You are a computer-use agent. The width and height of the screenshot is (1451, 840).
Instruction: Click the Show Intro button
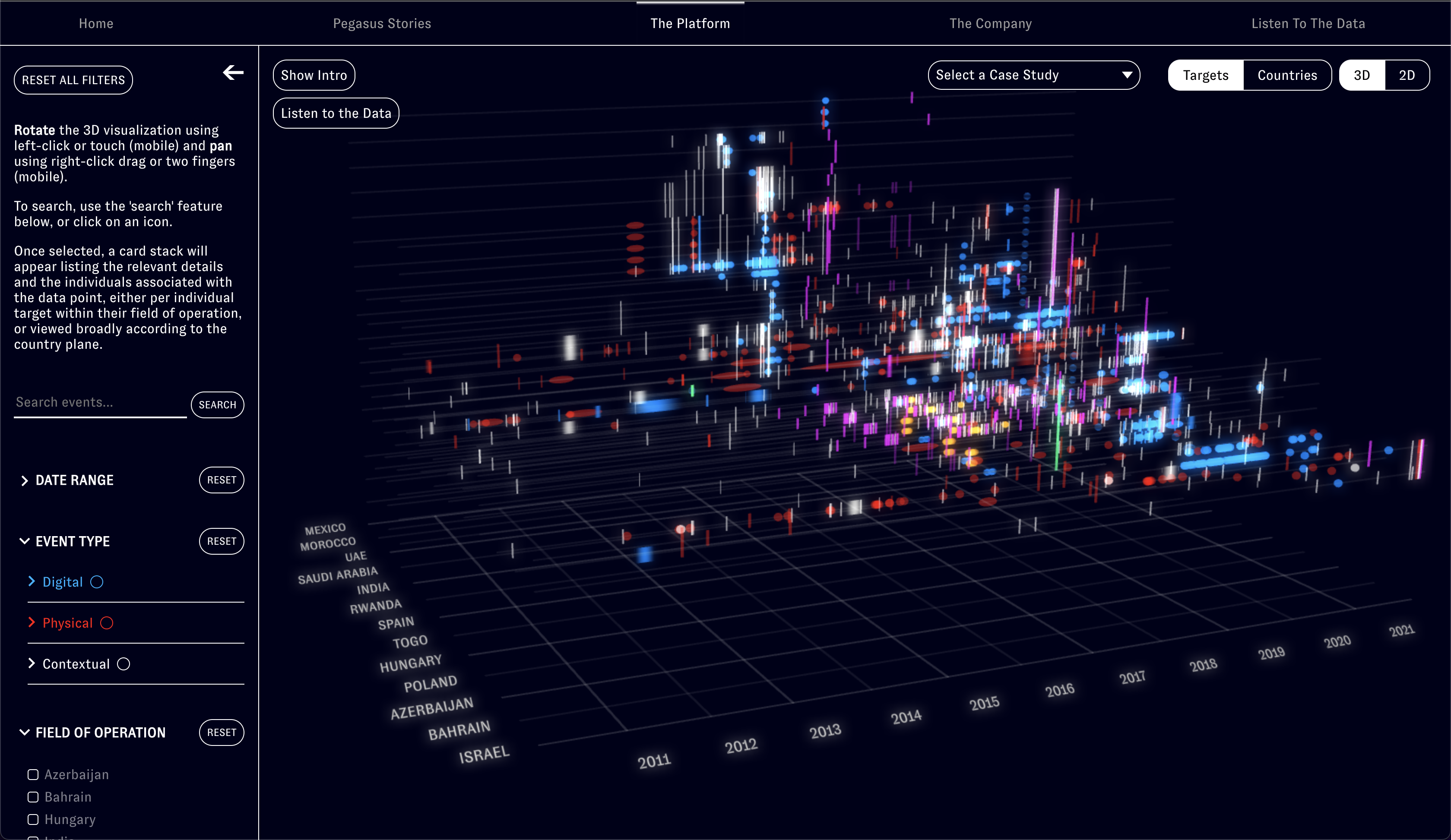pyautogui.click(x=314, y=76)
